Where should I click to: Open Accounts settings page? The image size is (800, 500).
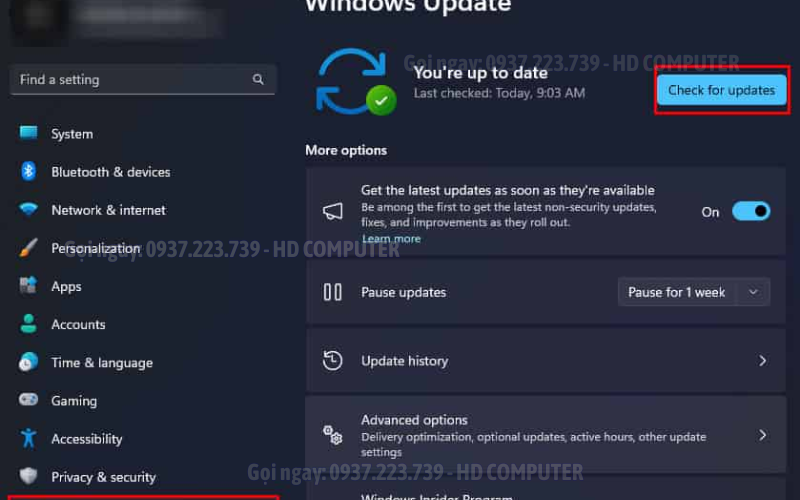coord(78,324)
